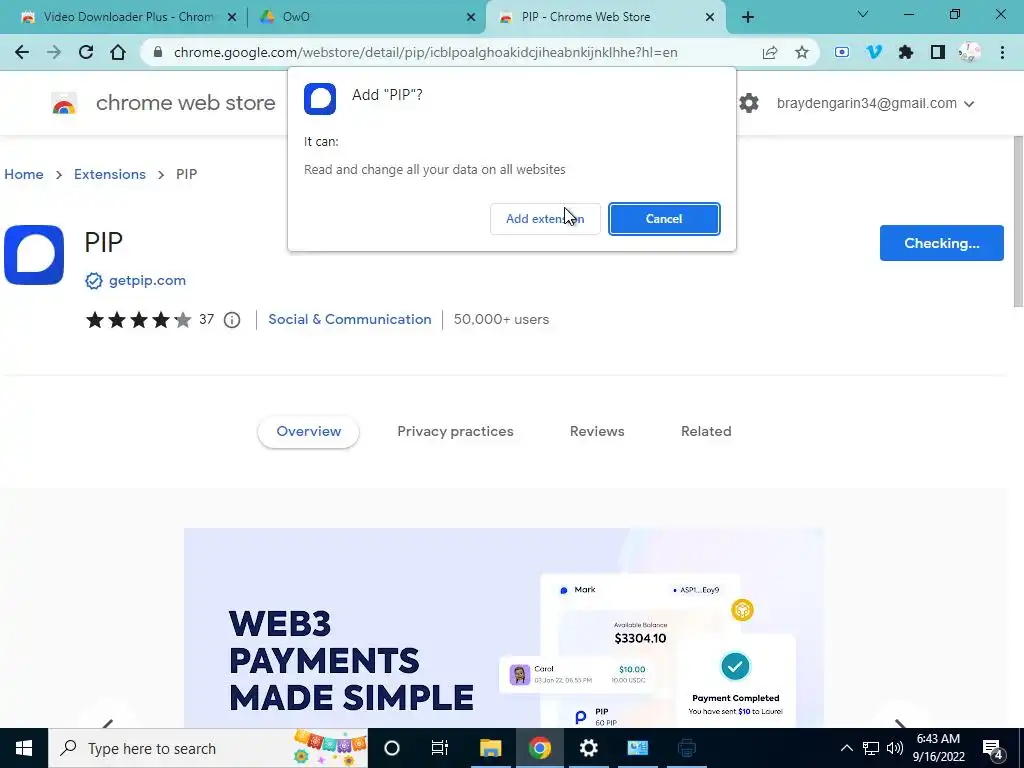Select the Reviews tab

point(597,432)
